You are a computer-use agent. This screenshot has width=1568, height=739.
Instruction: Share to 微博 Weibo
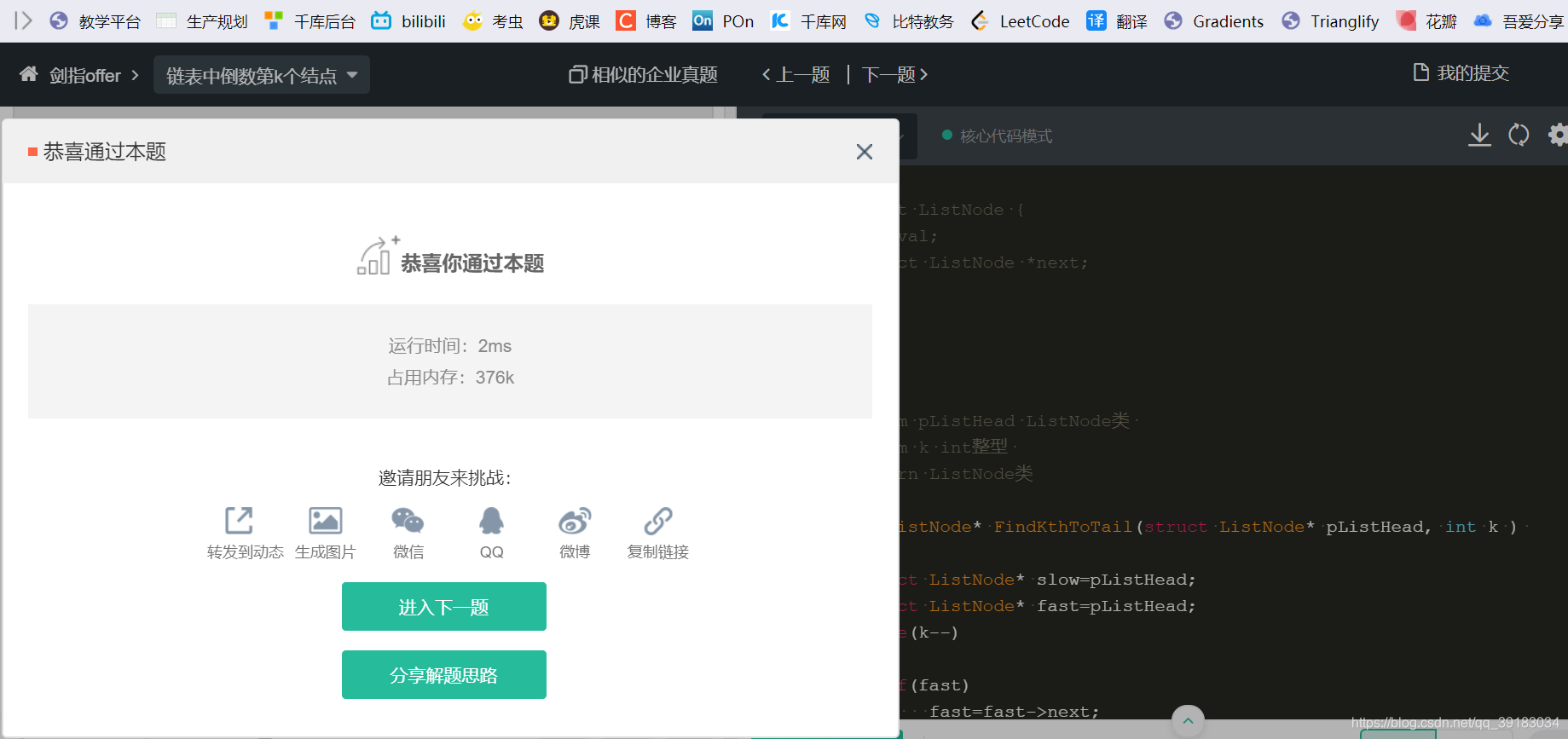(575, 521)
